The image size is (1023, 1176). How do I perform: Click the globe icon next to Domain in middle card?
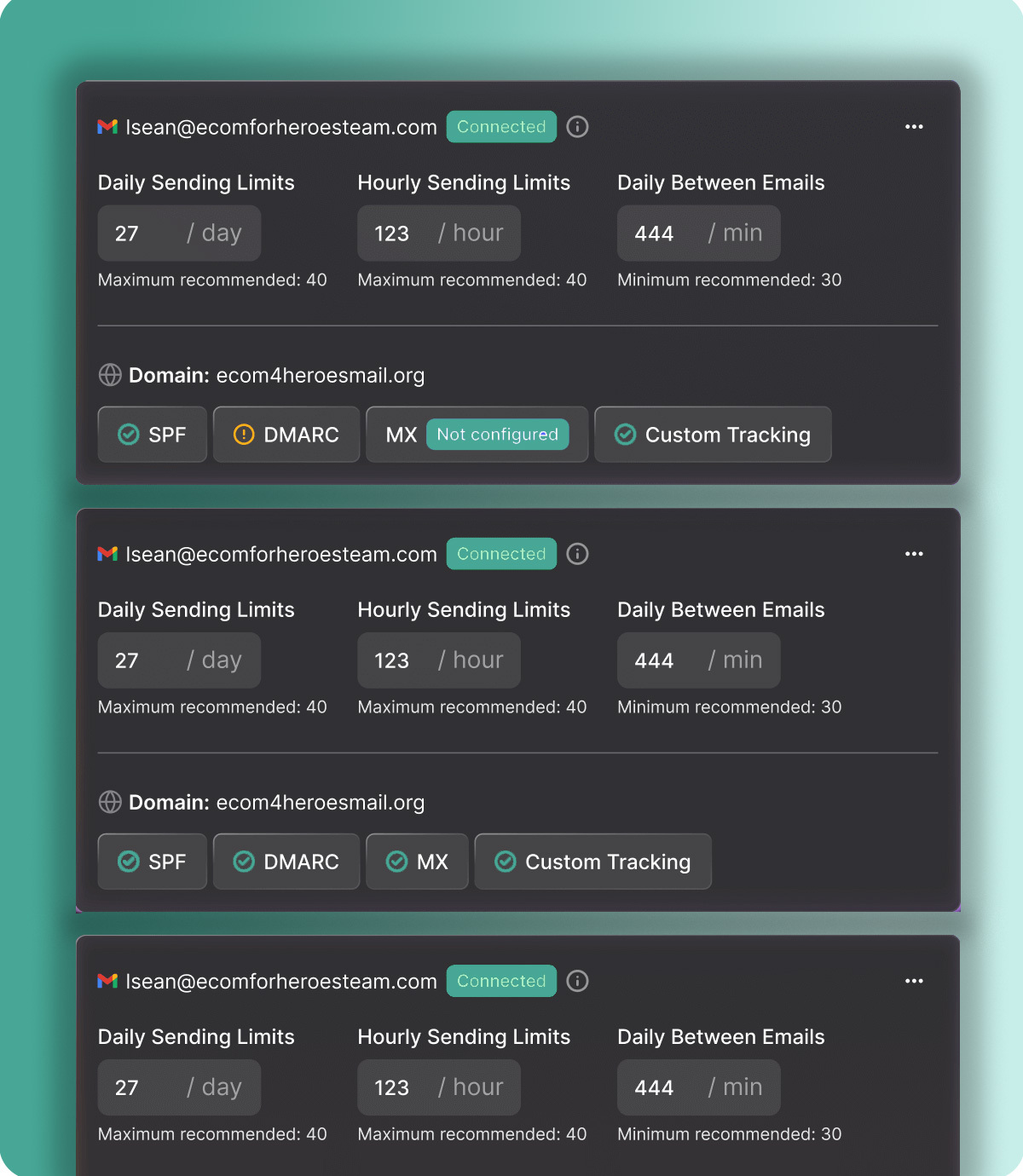pyautogui.click(x=110, y=802)
